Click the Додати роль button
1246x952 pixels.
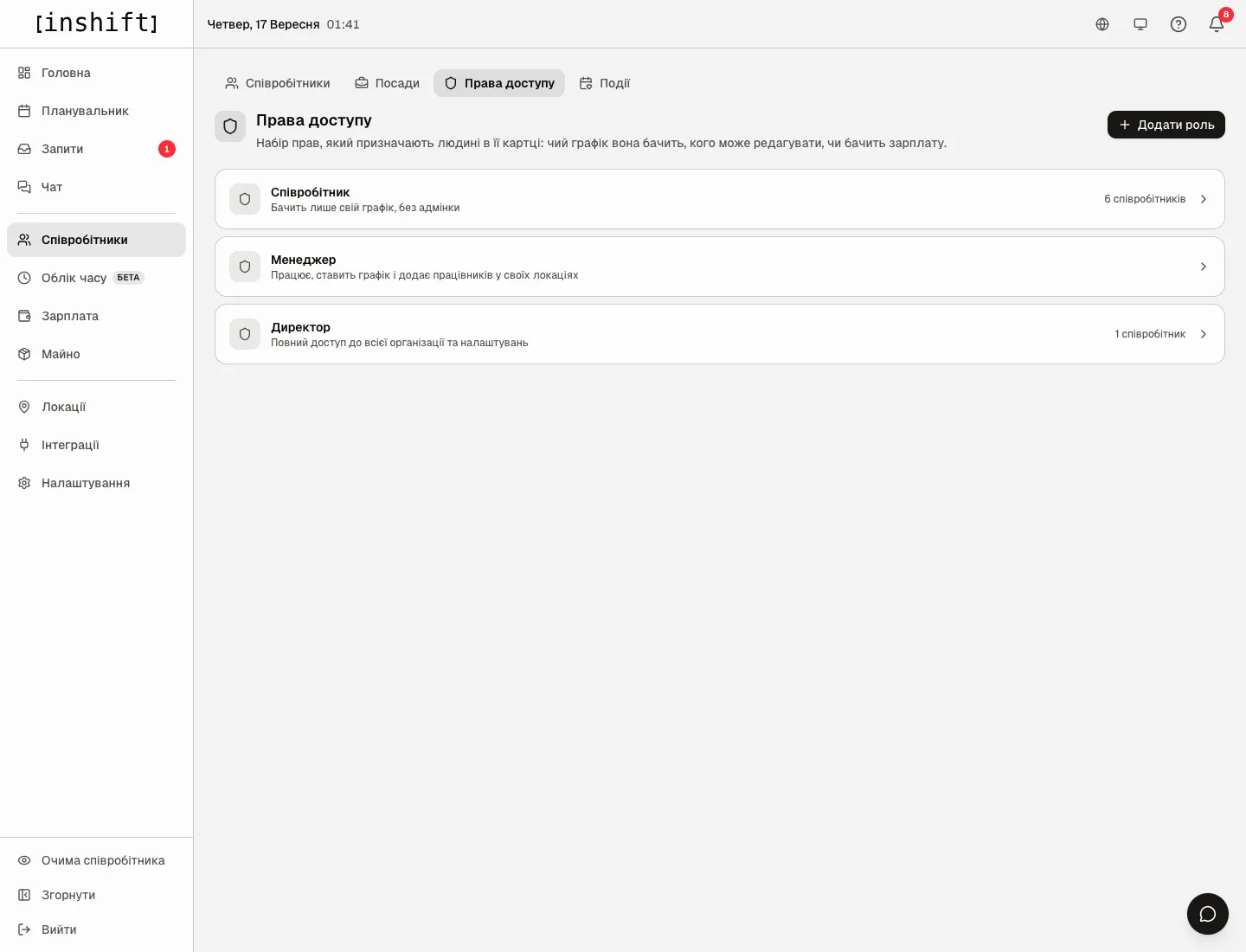coord(1166,125)
